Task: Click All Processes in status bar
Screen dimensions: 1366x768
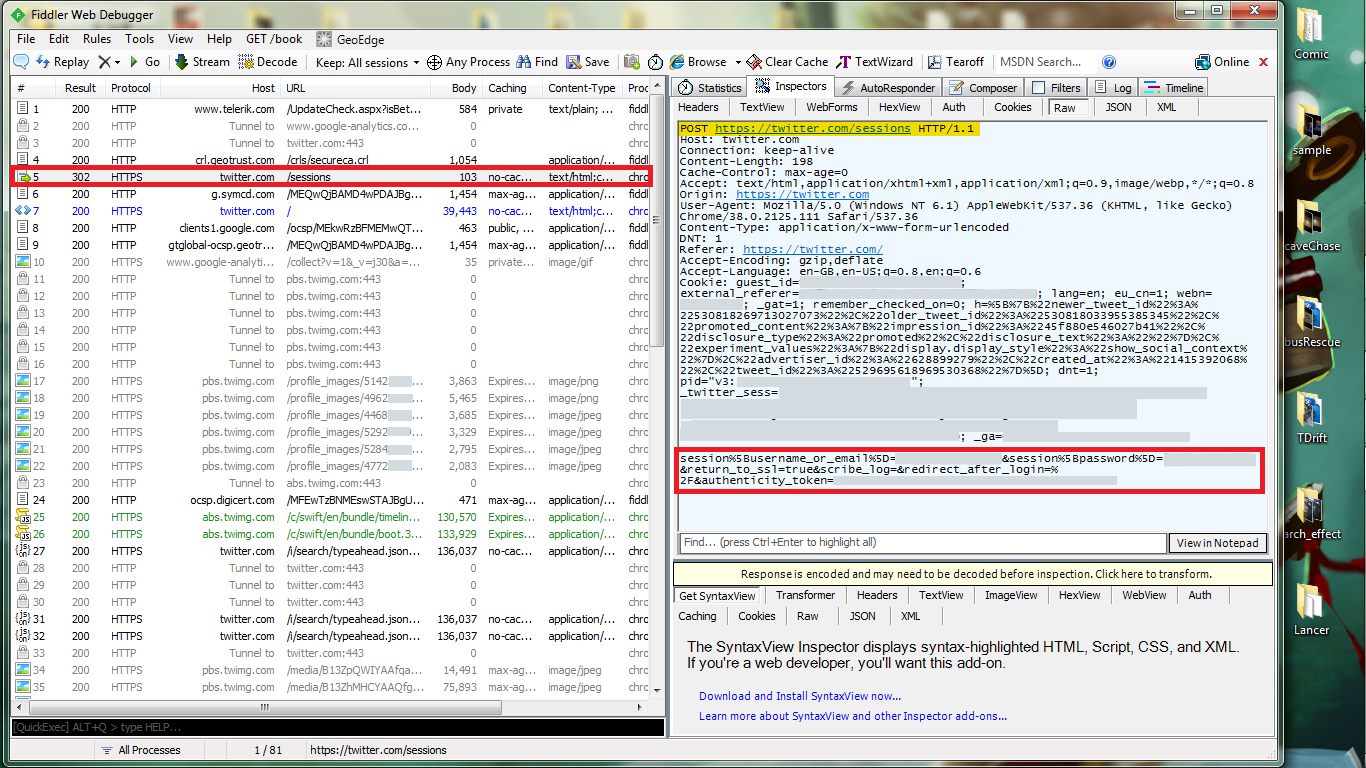Action: pyautogui.click(x=140, y=750)
